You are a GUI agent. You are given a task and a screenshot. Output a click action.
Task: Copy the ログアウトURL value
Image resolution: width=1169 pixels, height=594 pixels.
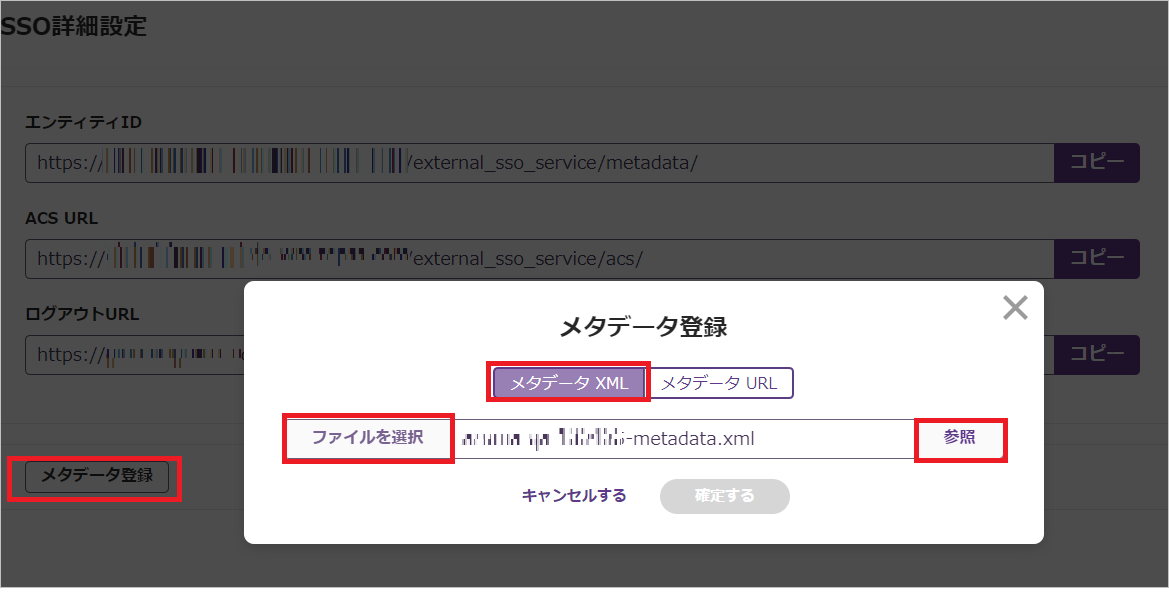pyautogui.click(x=1097, y=354)
